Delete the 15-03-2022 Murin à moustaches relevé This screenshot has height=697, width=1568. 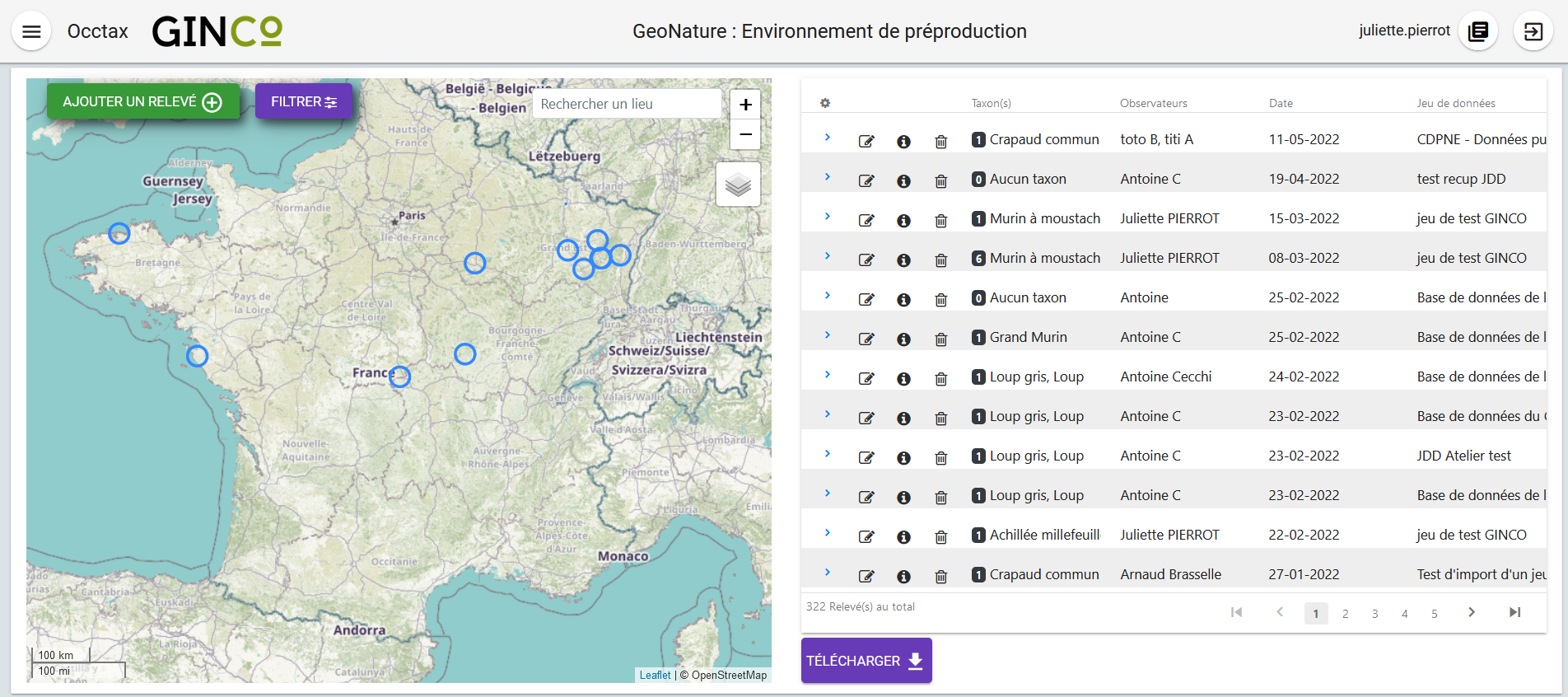click(940, 220)
